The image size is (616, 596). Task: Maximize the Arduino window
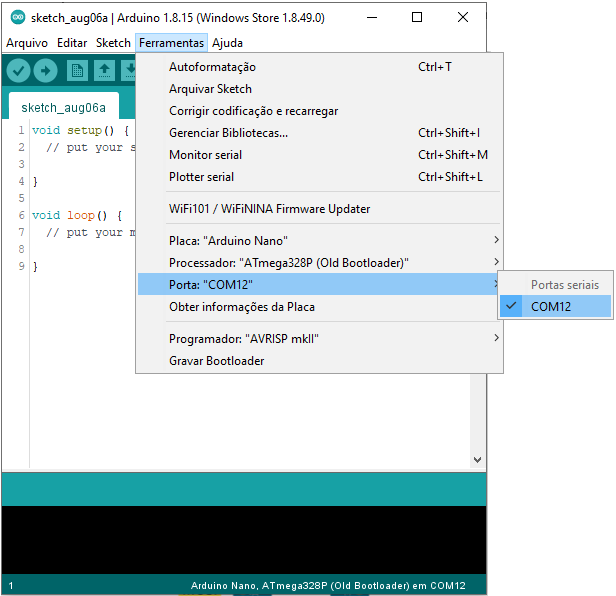[x=417, y=17]
